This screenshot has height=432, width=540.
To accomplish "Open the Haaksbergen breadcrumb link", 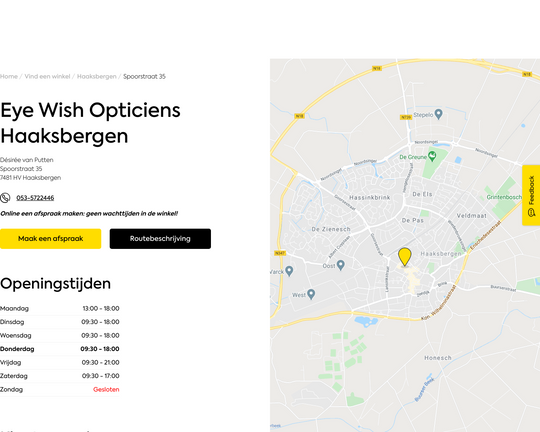I will (x=96, y=76).
